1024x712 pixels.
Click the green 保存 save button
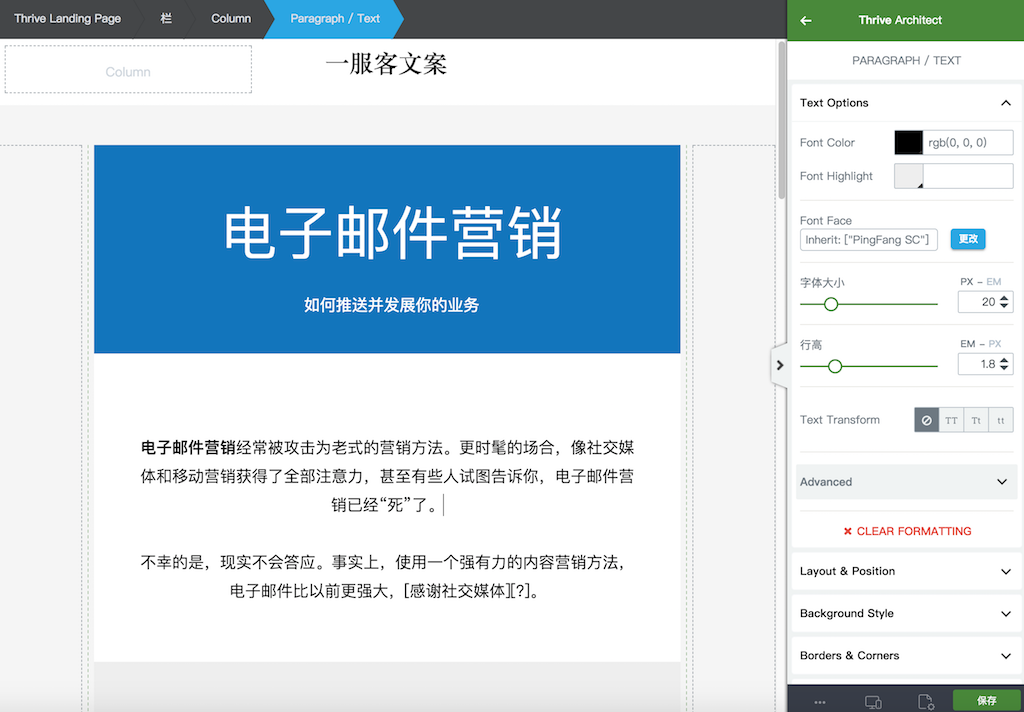pos(986,701)
